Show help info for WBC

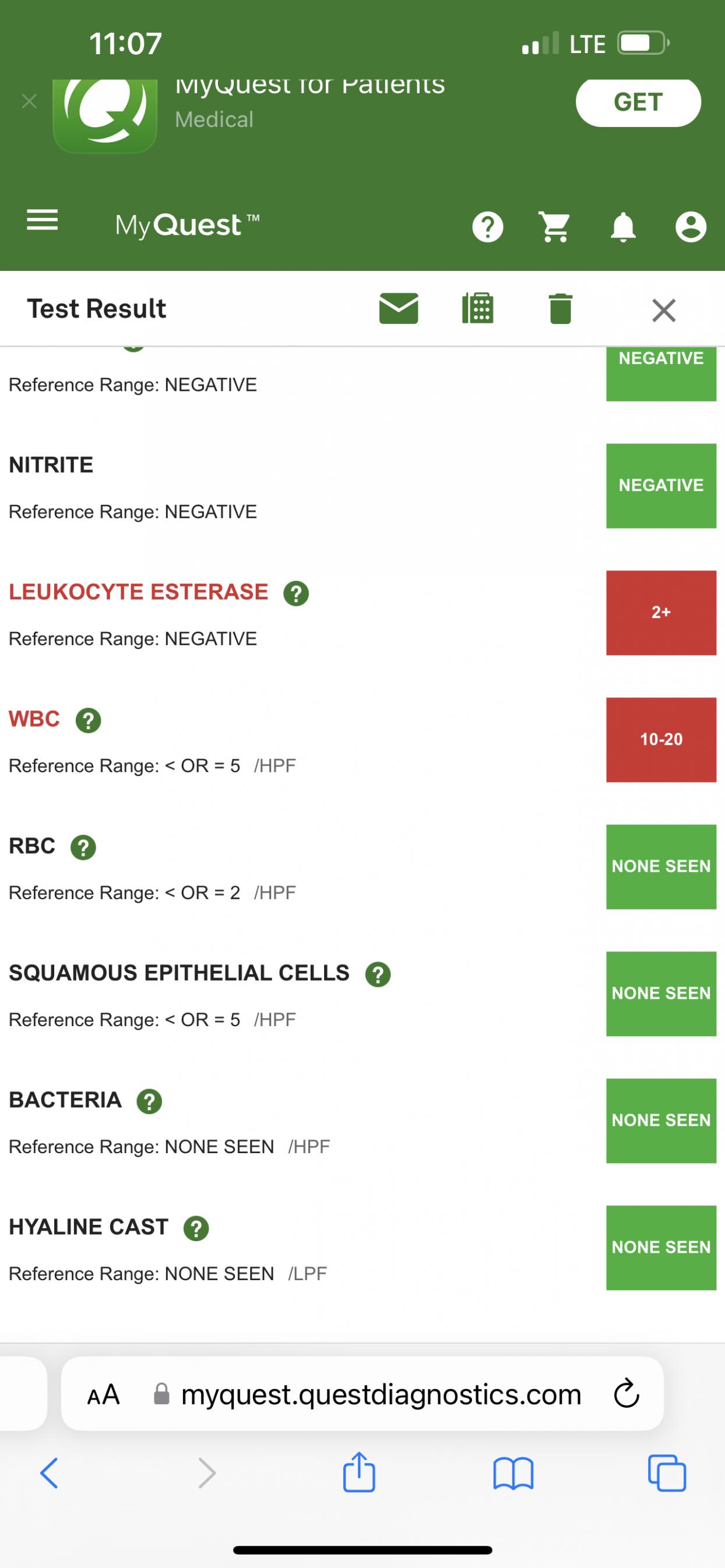tap(88, 721)
